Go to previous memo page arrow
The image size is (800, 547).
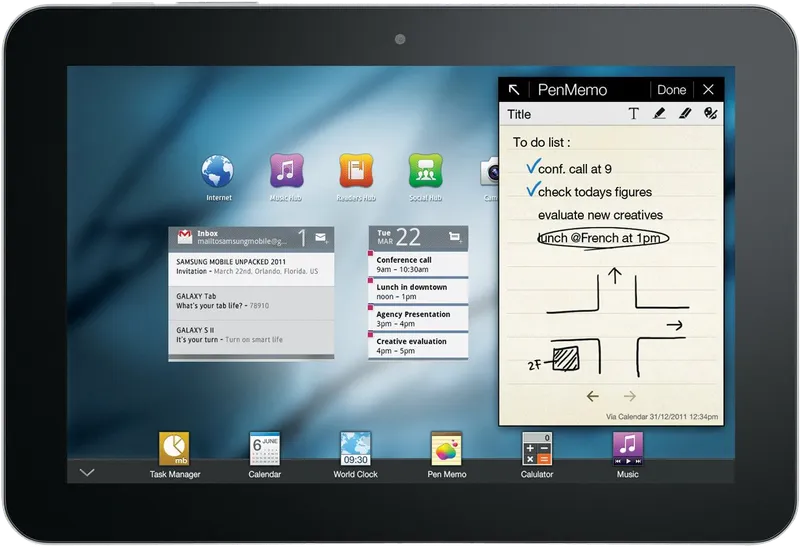pos(592,396)
